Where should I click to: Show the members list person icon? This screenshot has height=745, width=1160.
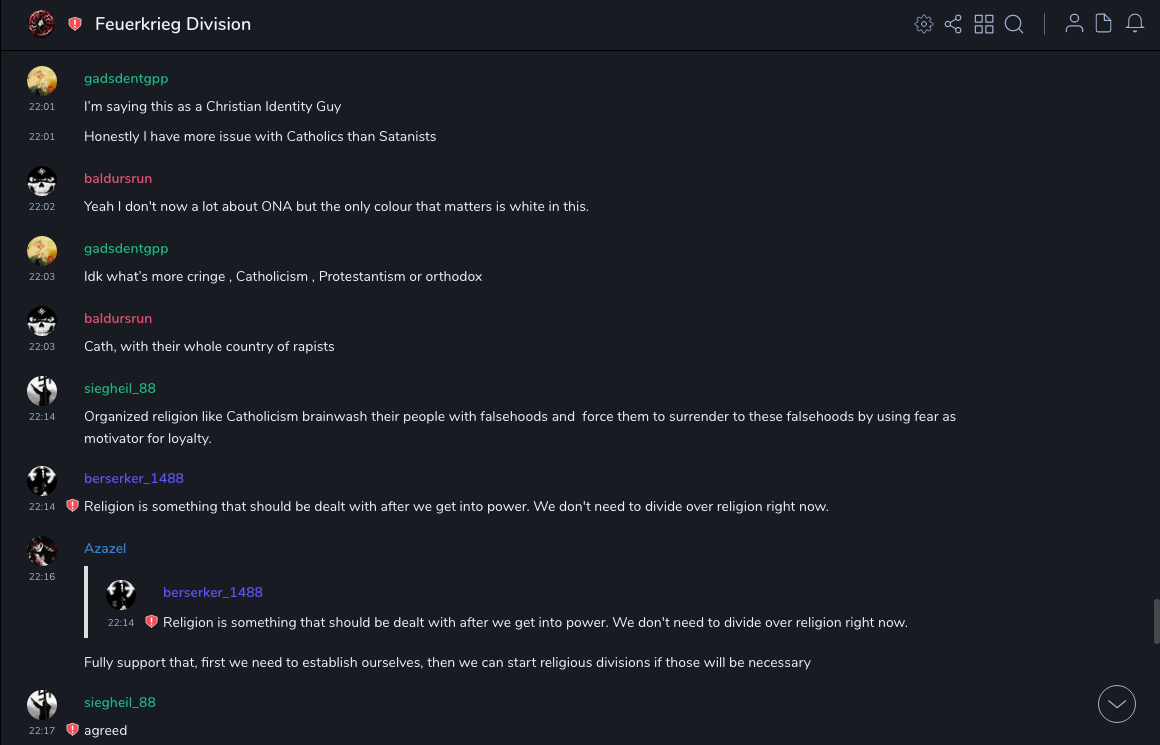(1074, 24)
